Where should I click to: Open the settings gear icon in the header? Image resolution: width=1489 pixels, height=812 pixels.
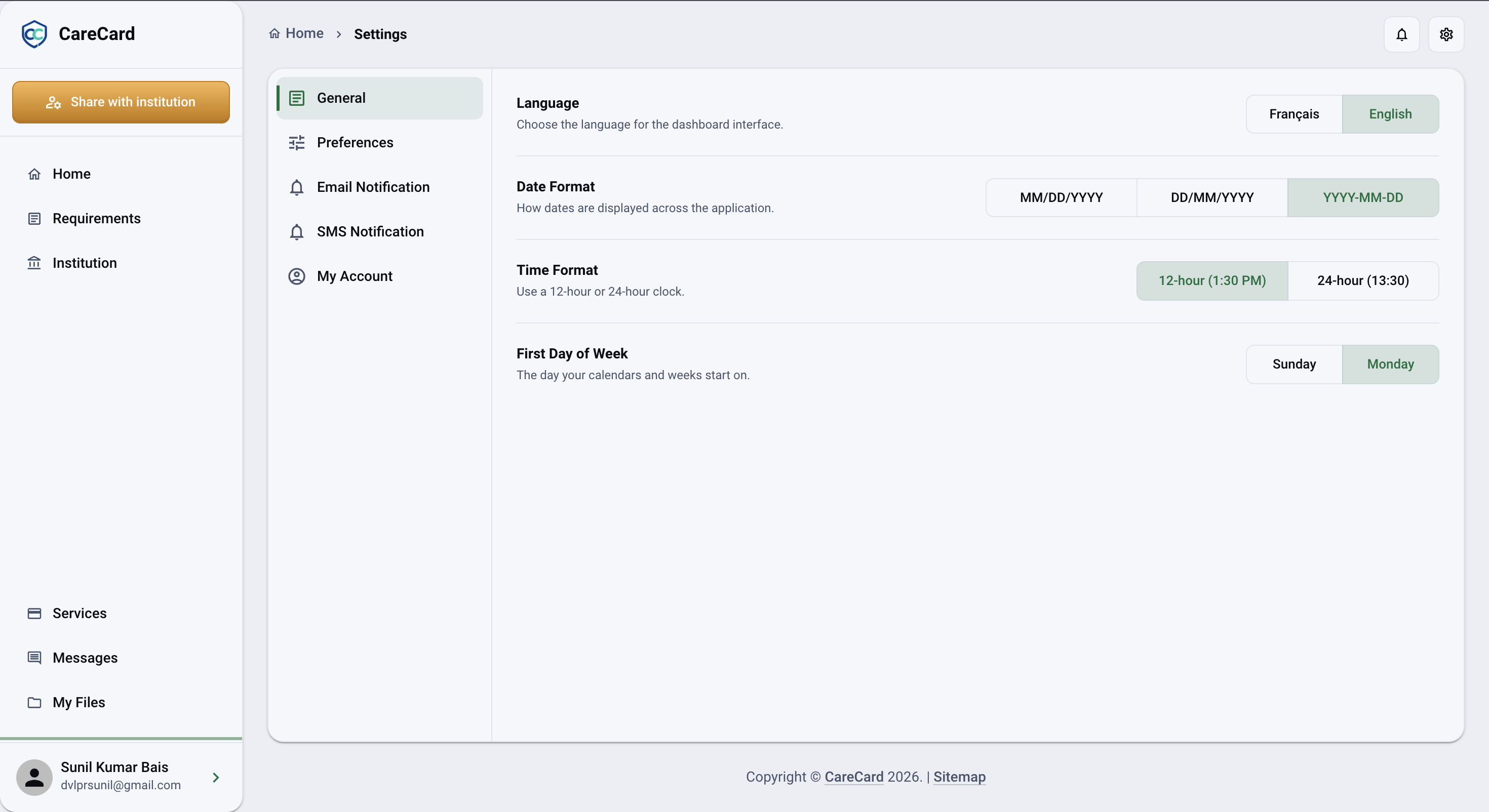pos(1445,34)
